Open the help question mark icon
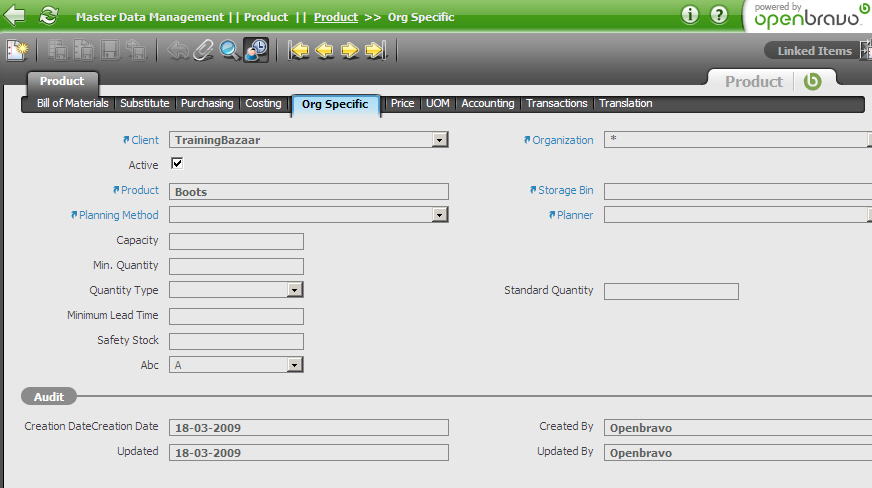The image size is (872, 488). (x=719, y=15)
